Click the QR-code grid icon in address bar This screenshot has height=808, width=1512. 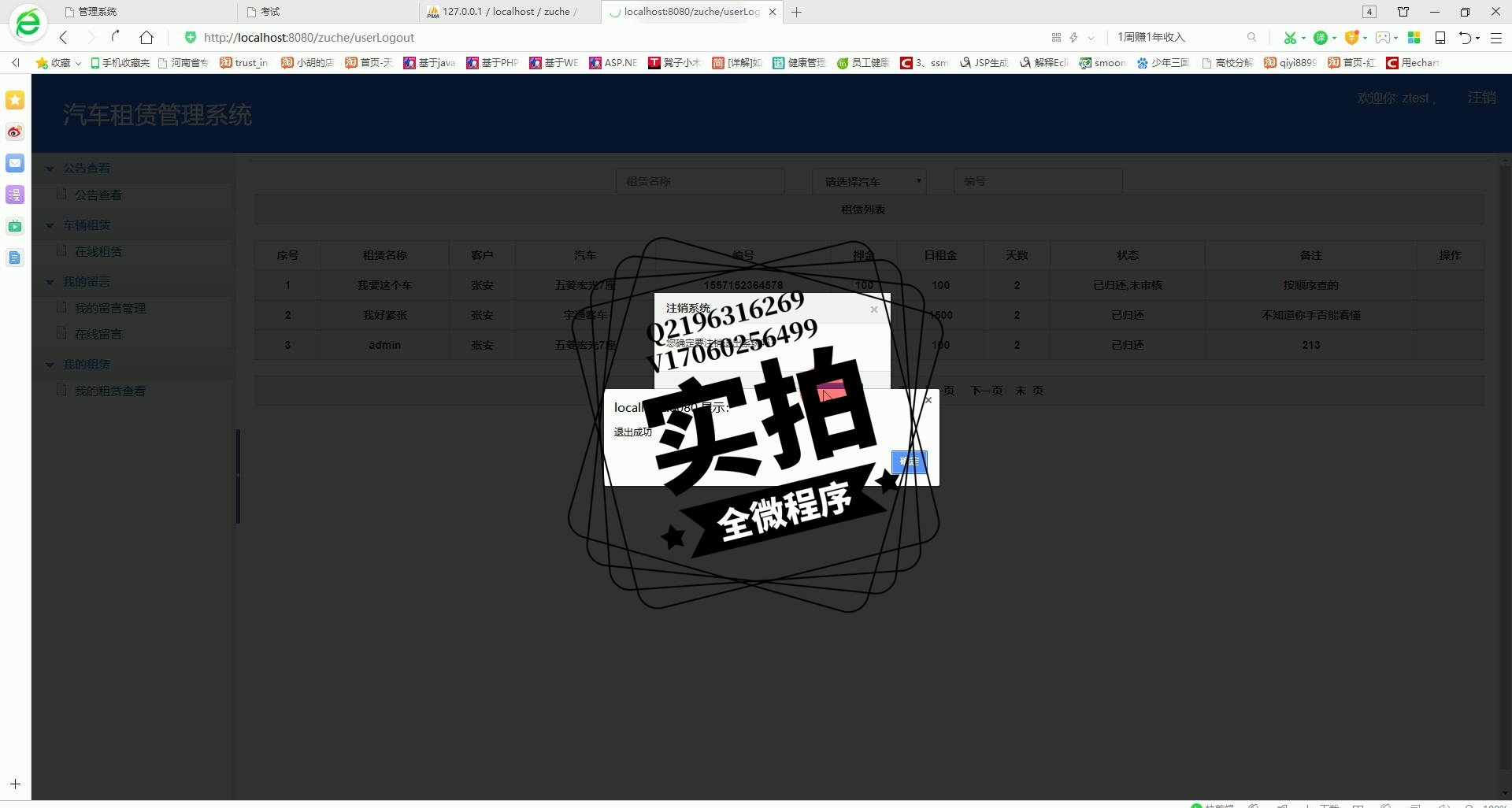coord(1056,37)
